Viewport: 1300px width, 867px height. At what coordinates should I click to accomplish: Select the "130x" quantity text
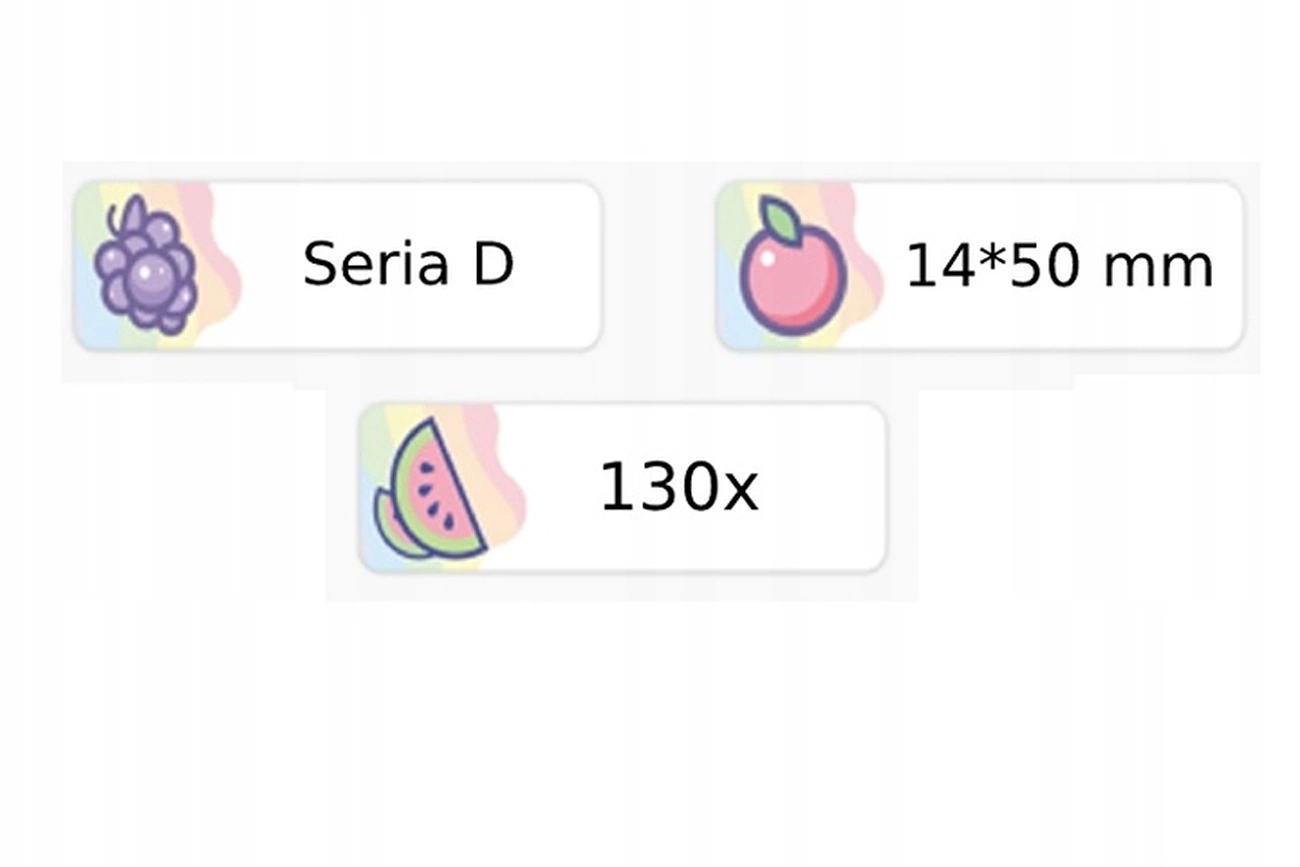(x=678, y=489)
